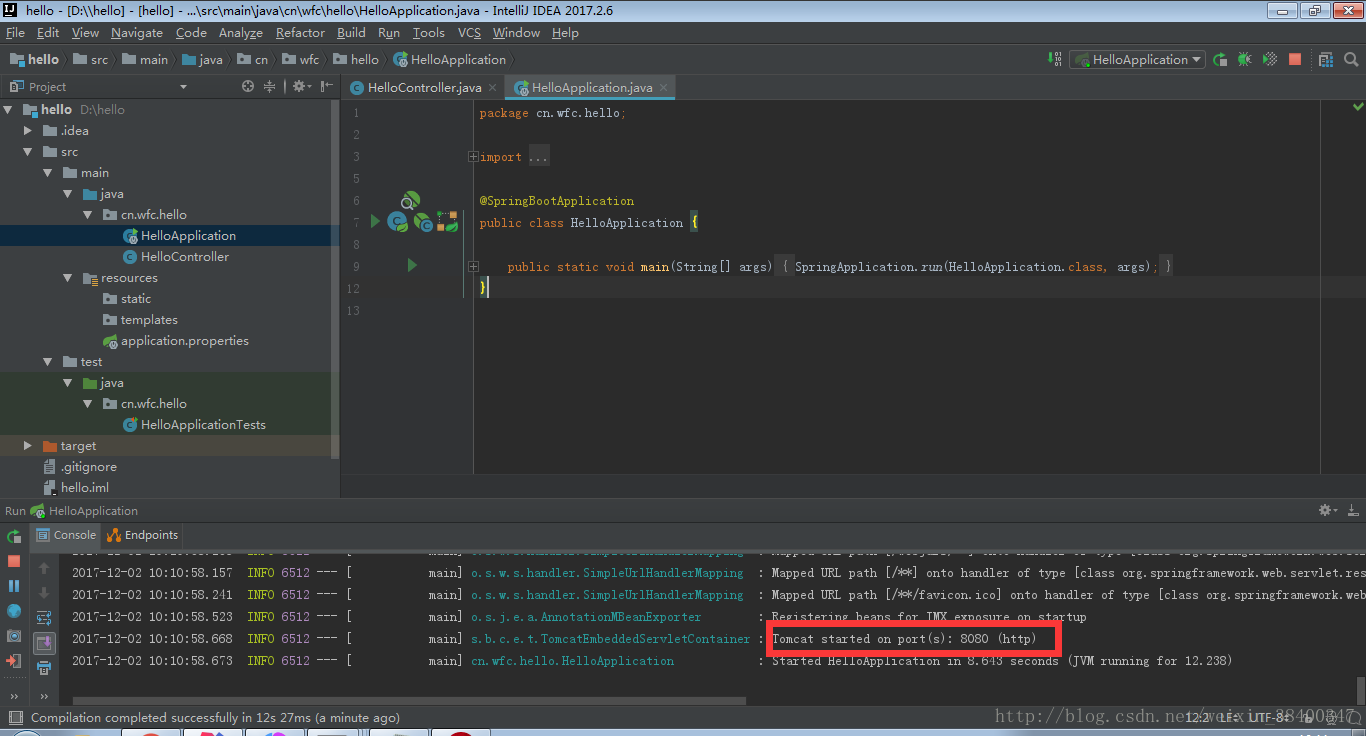
Task: Click green inspection checkmark in editor corner
Action: [1358, 106]
